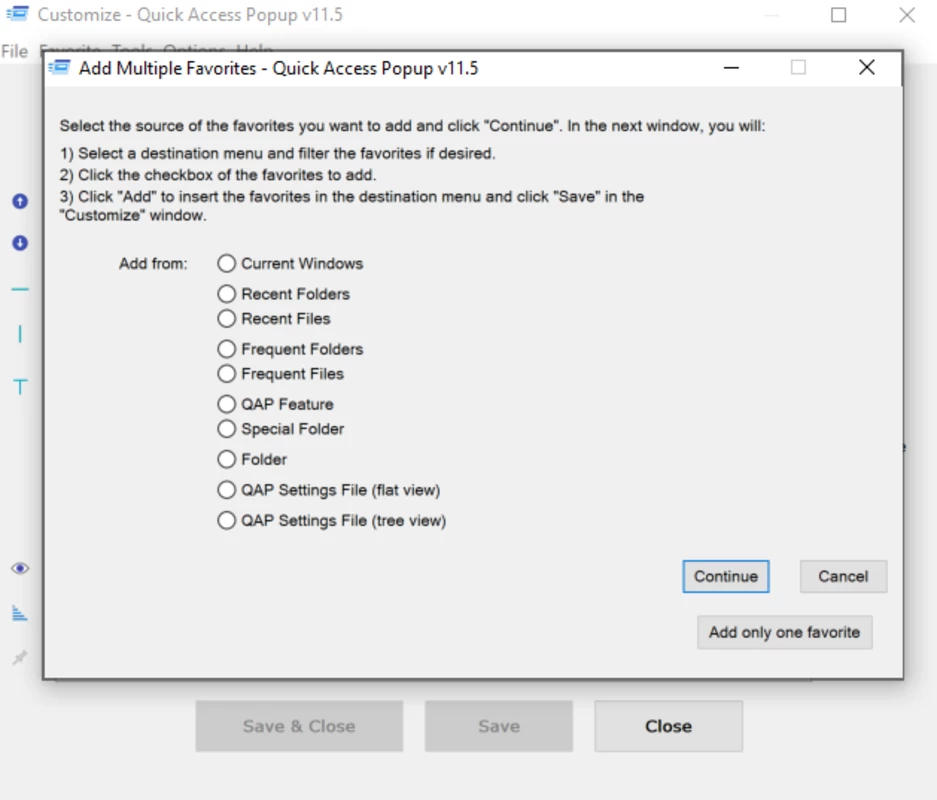The height and width of the screenshot is (800, 937).
Task: Click the add separator line icon
Action: 20,290
